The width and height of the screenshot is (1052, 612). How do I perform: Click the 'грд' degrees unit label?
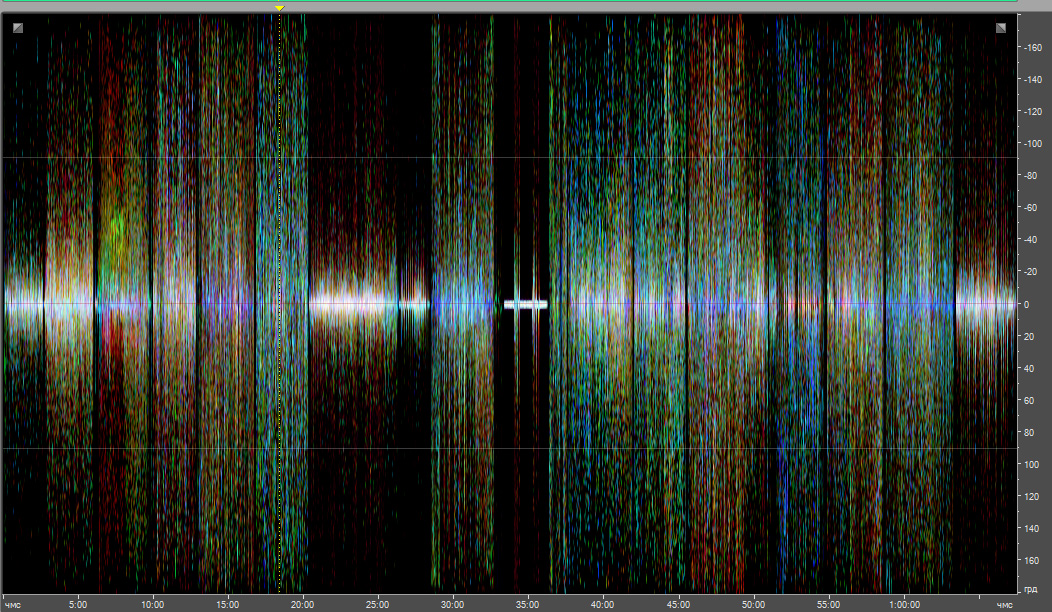point(1031,590)
